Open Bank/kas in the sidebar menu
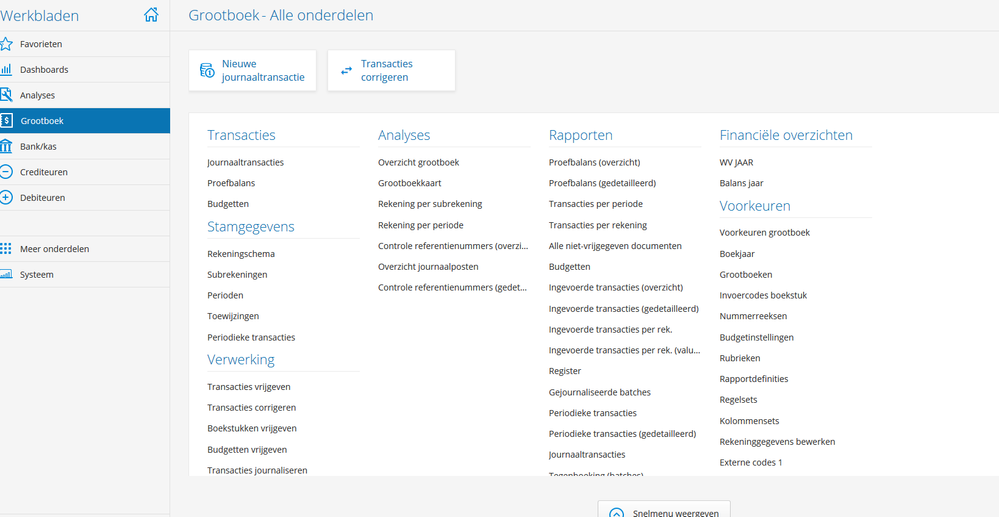999x517 pixels. point(38,146)
